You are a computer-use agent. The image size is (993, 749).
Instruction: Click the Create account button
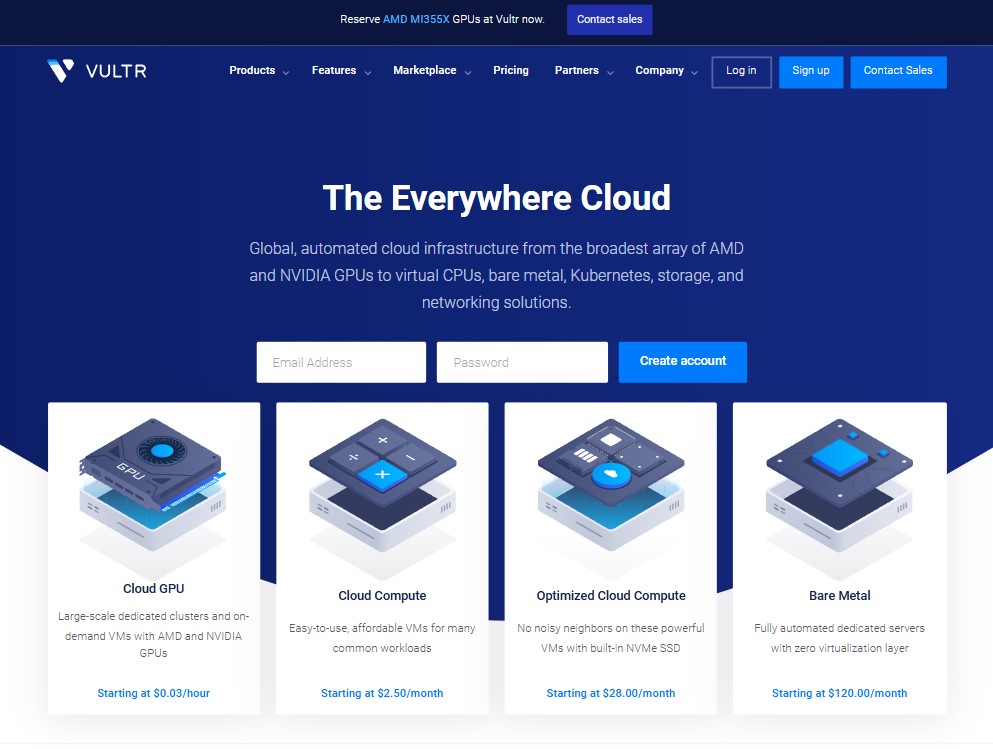coord(683,362)
